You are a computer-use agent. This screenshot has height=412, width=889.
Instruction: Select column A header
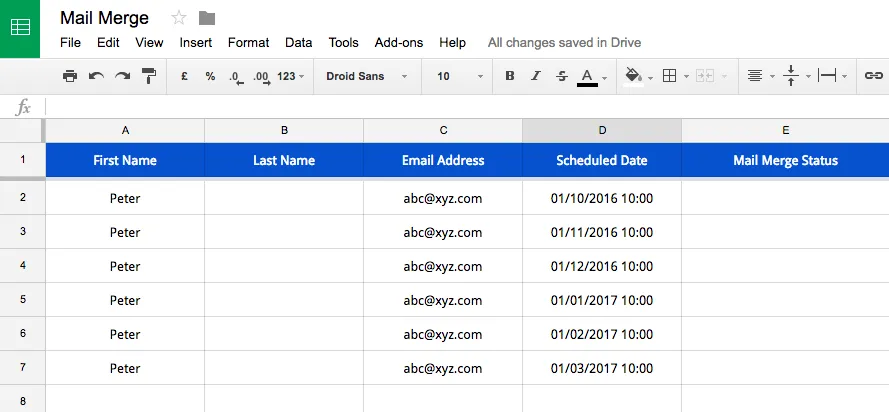tap(125, 130)
